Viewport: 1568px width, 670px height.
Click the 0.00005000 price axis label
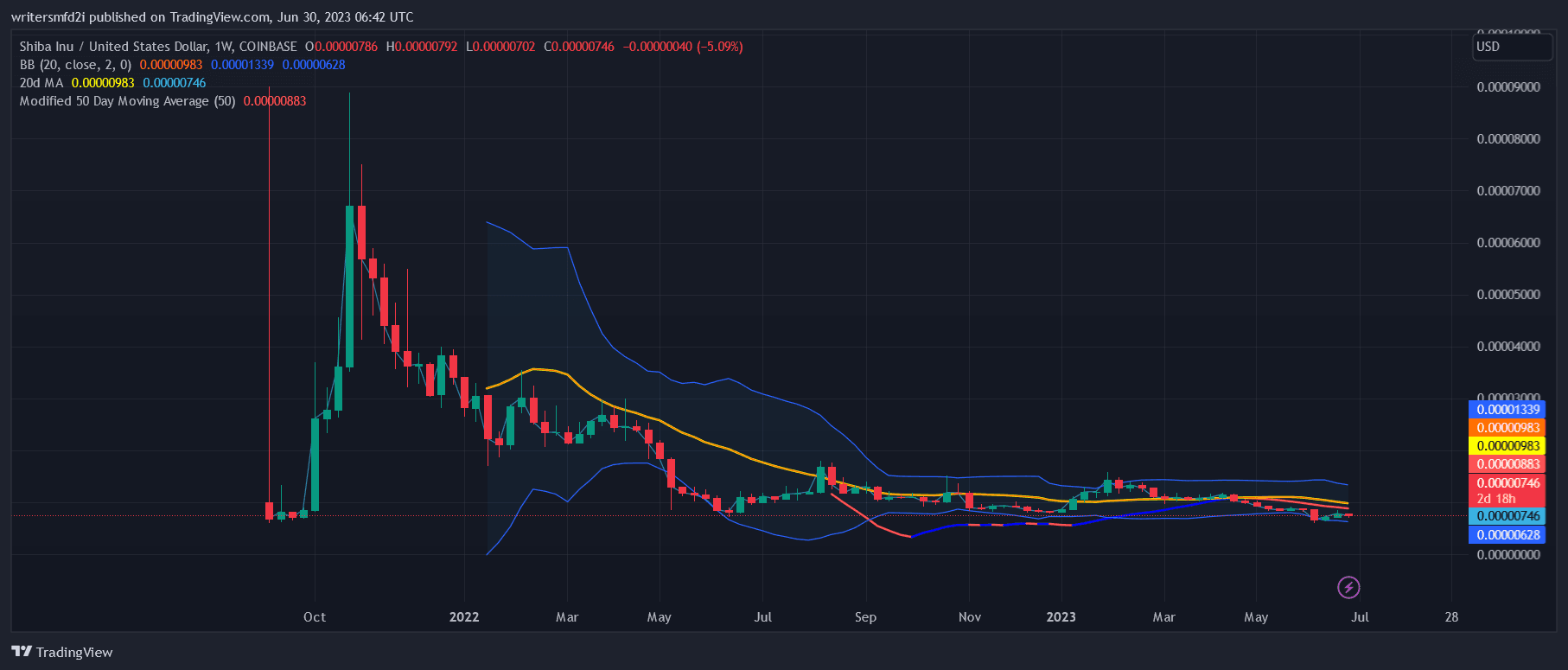click(x=1507, y=295)
